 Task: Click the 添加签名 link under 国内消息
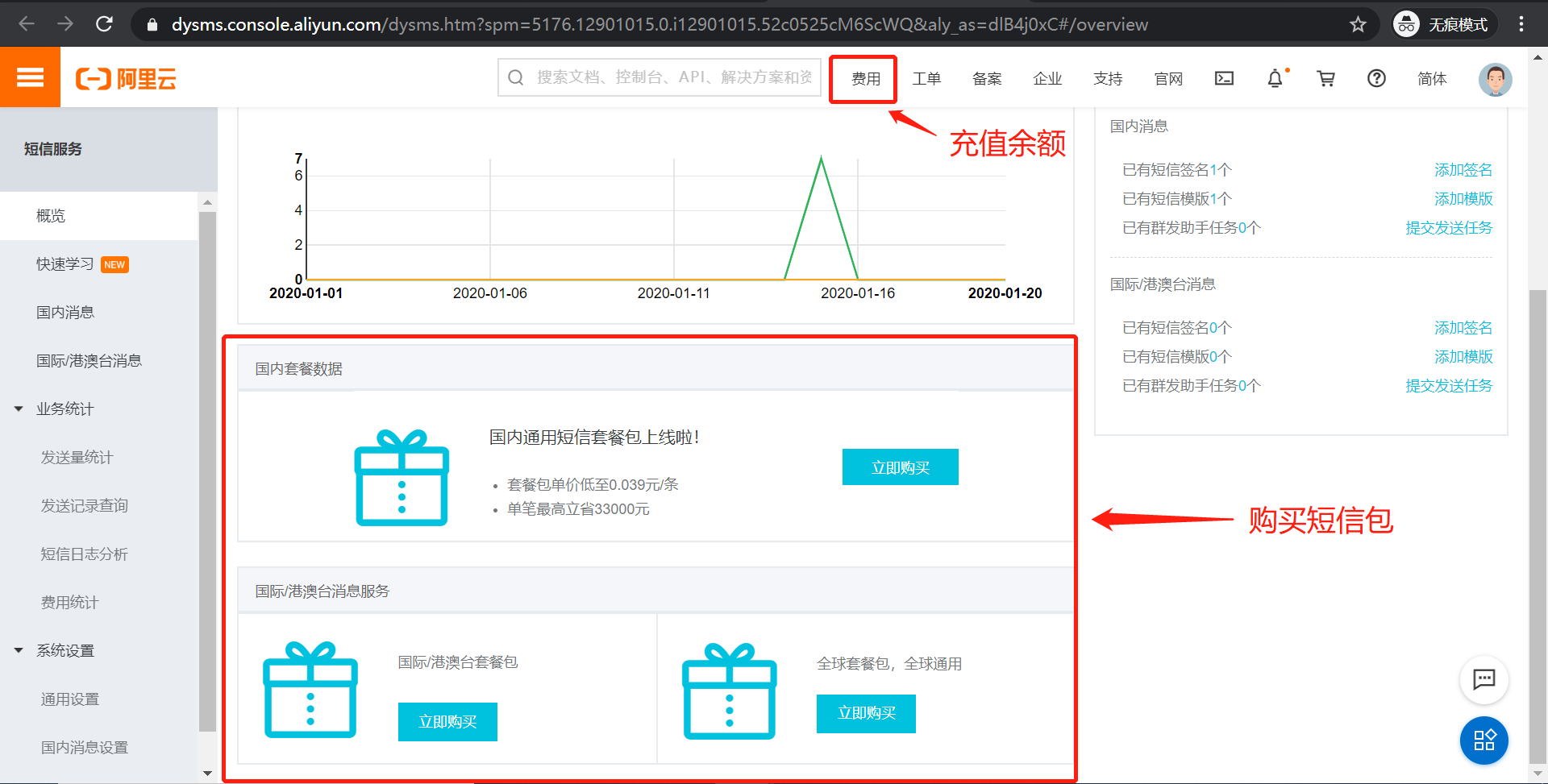(x=1463, y=169)
